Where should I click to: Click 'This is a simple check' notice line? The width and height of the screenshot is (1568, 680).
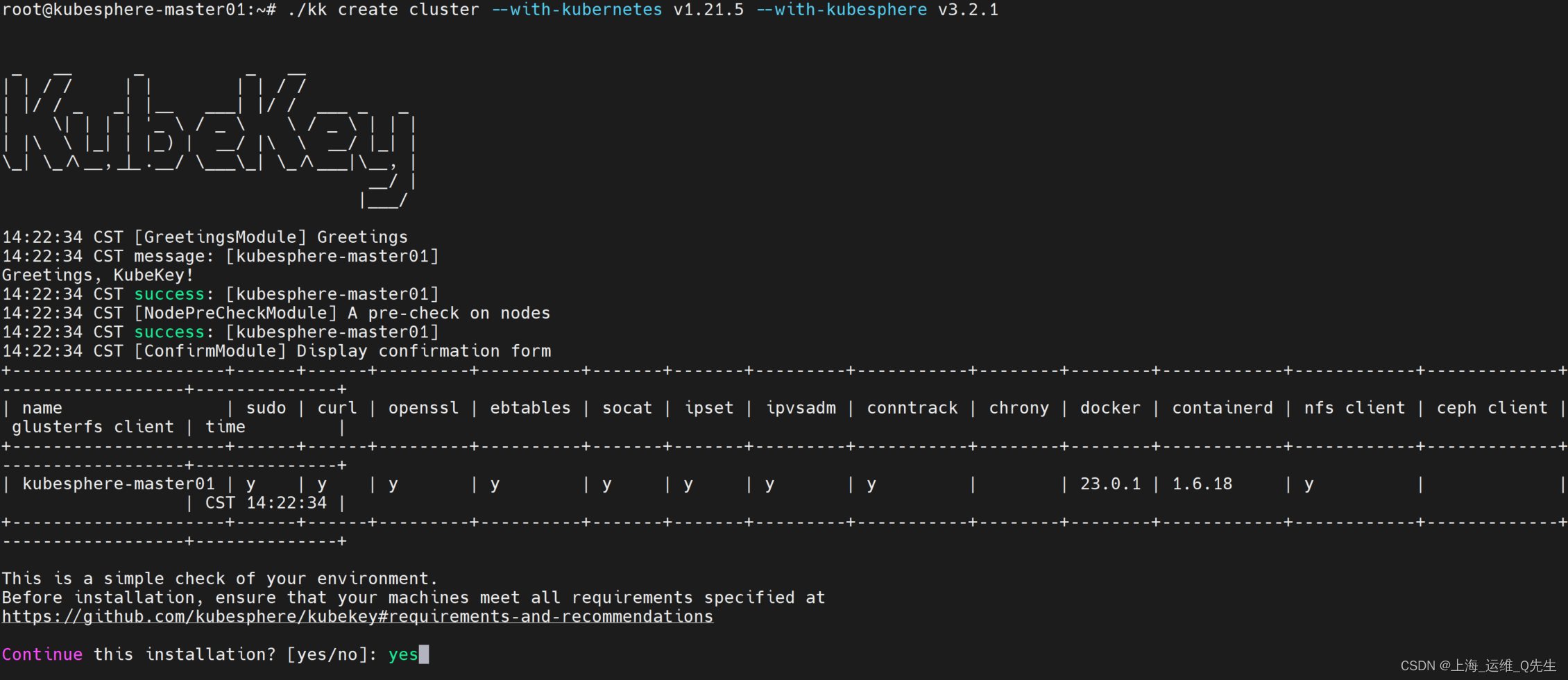click(x=220, y=579)
